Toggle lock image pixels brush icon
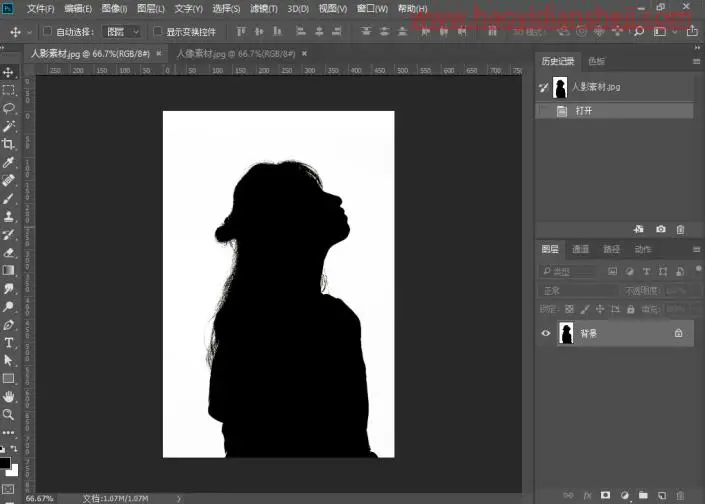The height and width of the screenshot is (504, 705). pos(585,309)
